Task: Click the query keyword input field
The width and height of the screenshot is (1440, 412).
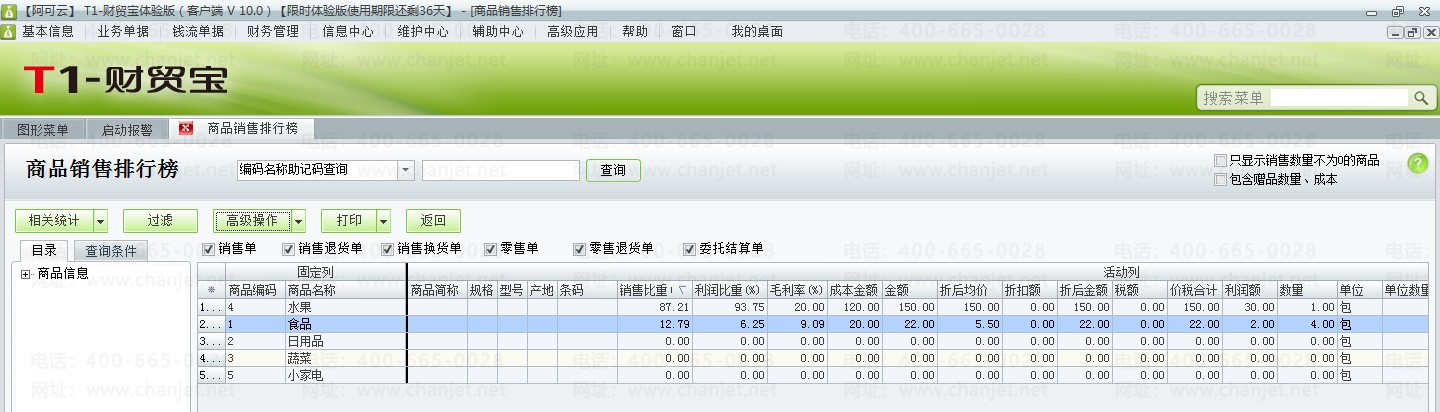Action: click(x=501, y=170)
